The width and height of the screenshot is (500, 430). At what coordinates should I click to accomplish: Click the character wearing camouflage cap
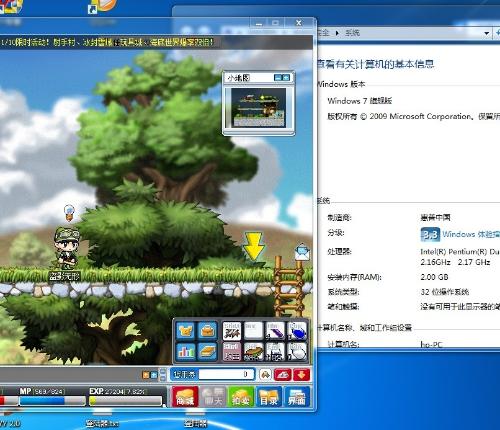[67, 248]
